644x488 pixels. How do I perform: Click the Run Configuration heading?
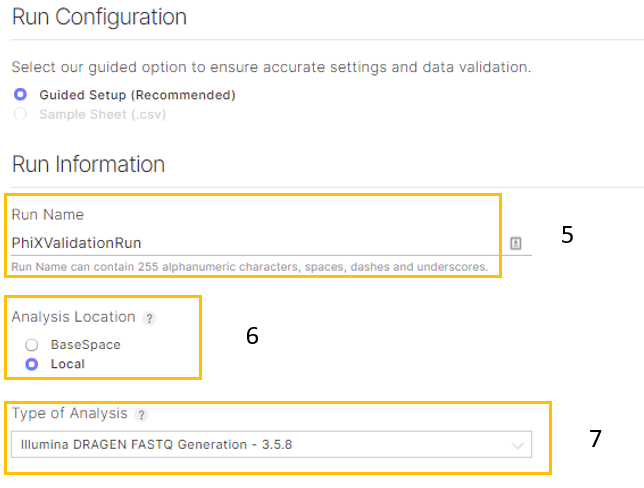click(99, 17)
